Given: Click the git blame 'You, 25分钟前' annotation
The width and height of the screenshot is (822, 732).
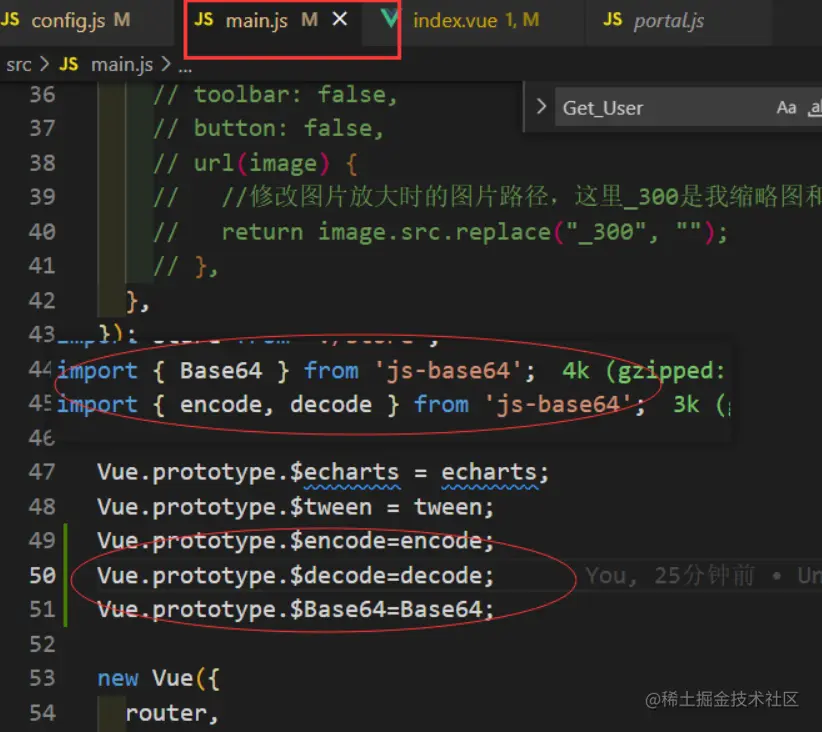Looking at the screenshot, I should point(670,576).
